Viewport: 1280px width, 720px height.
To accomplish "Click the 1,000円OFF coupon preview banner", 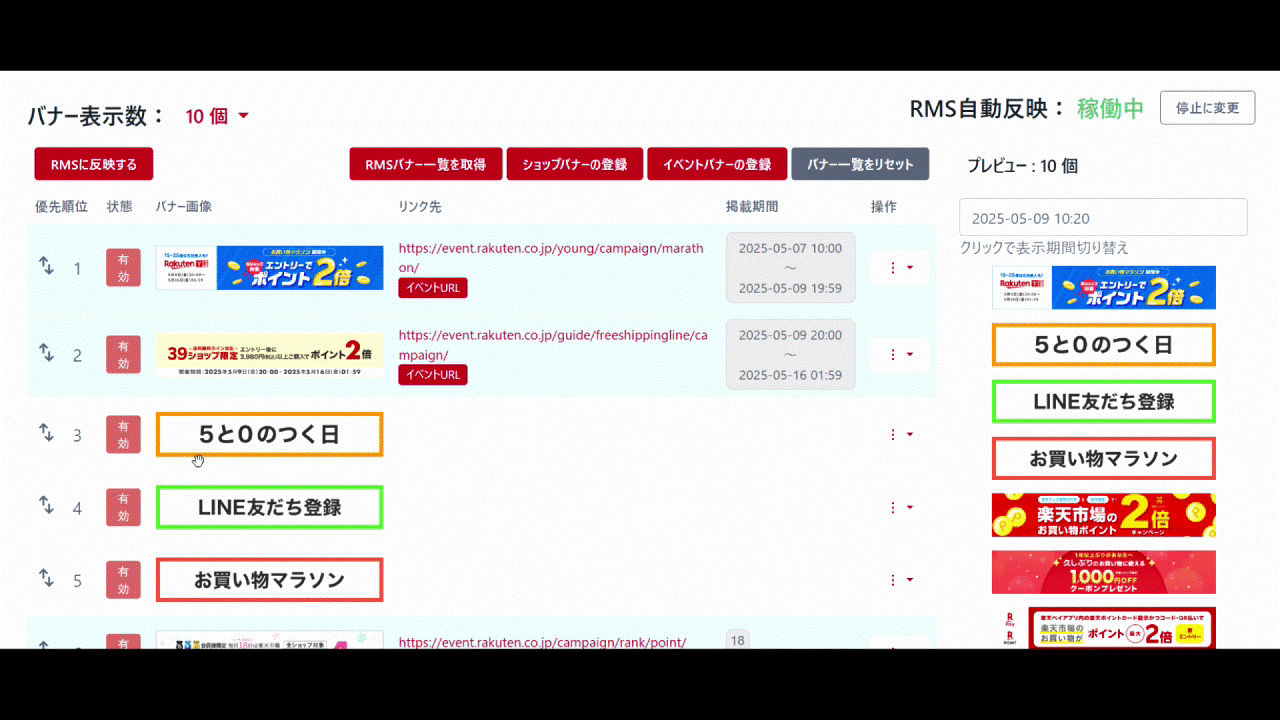I will (x=1104, y=572).
